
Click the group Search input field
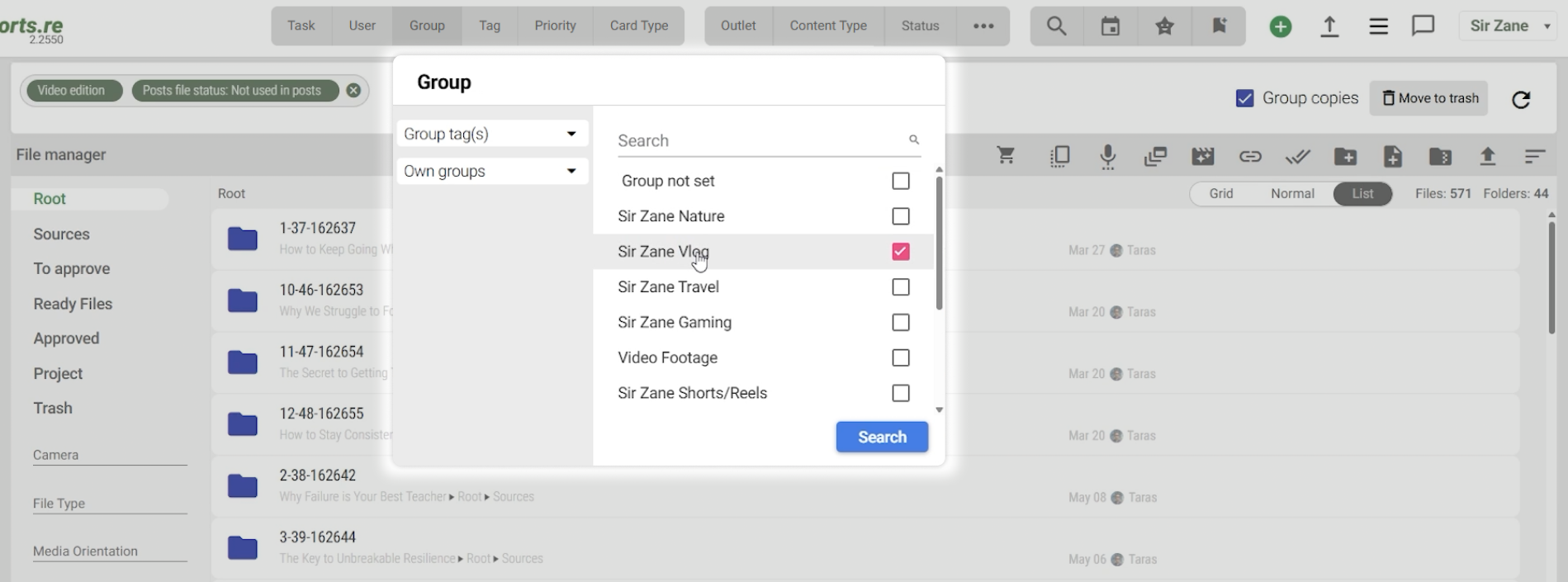pyautogui.click(x=760, y=140)
